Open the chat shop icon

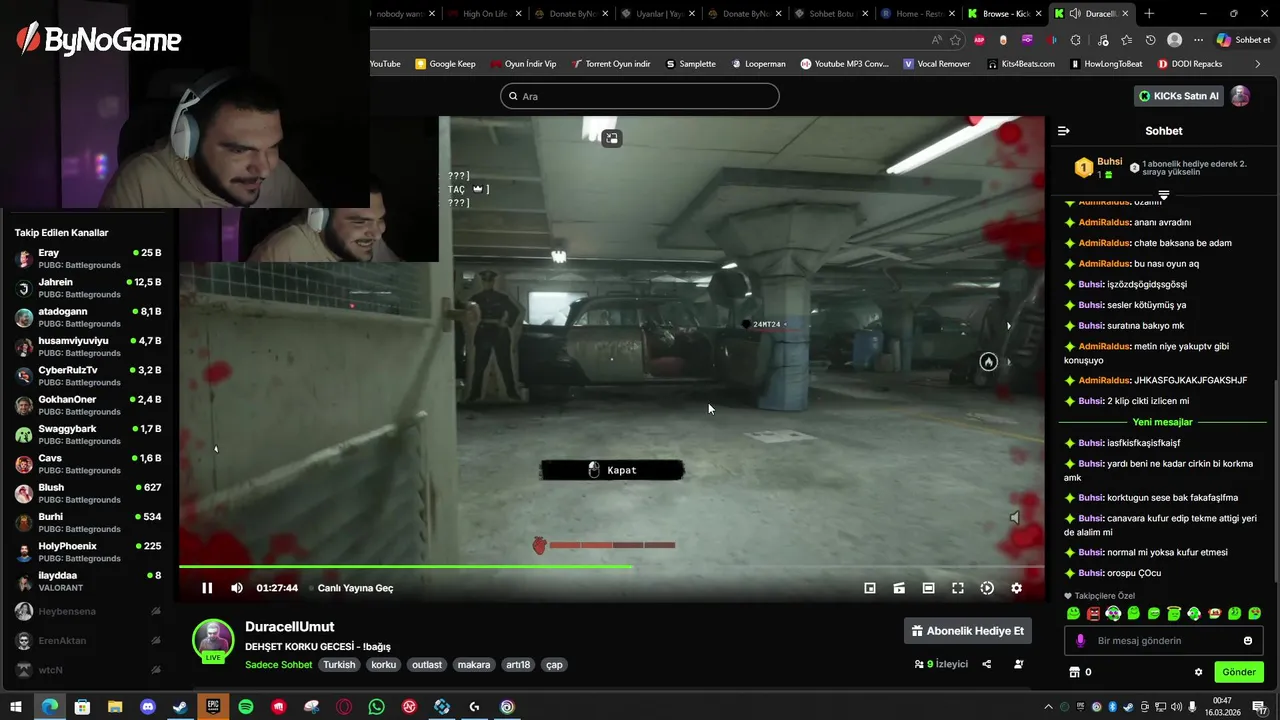[x=1075, y=672]
